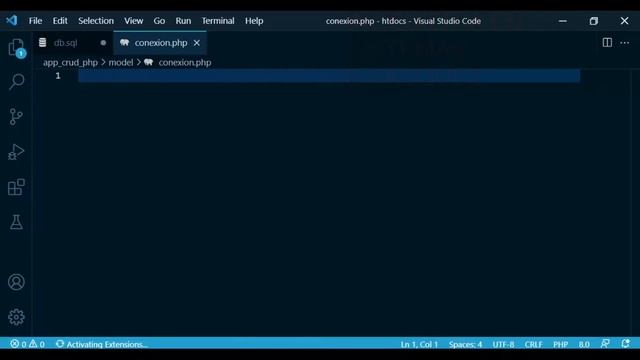Click the unsaved dot on db.sql tab
The width and height of the screenshot is (640, 360).
tap(103, 42)
